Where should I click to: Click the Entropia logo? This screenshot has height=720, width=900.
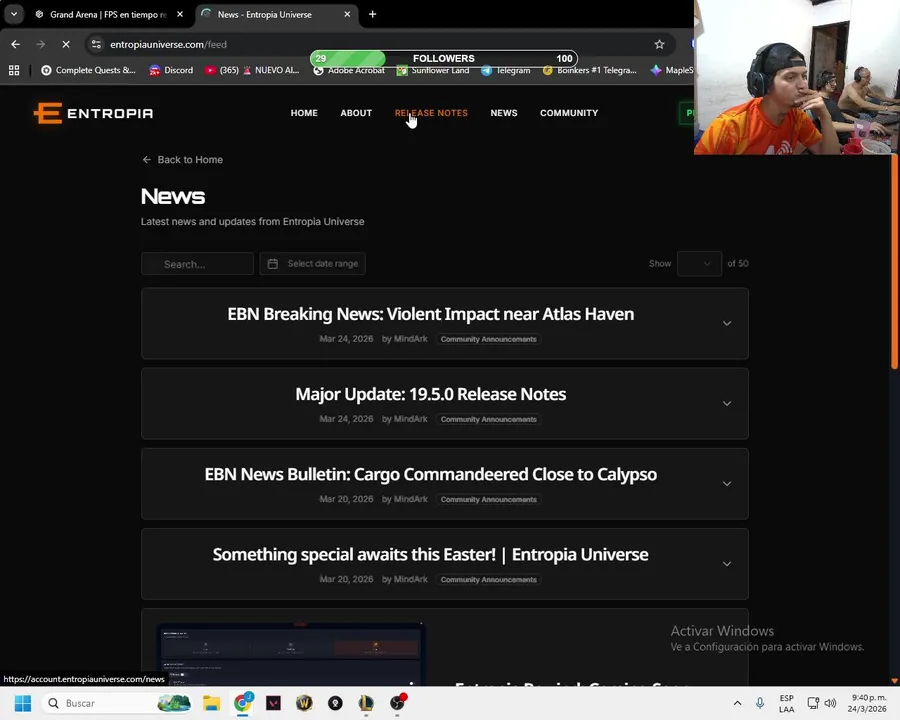[x=94, y=113]
